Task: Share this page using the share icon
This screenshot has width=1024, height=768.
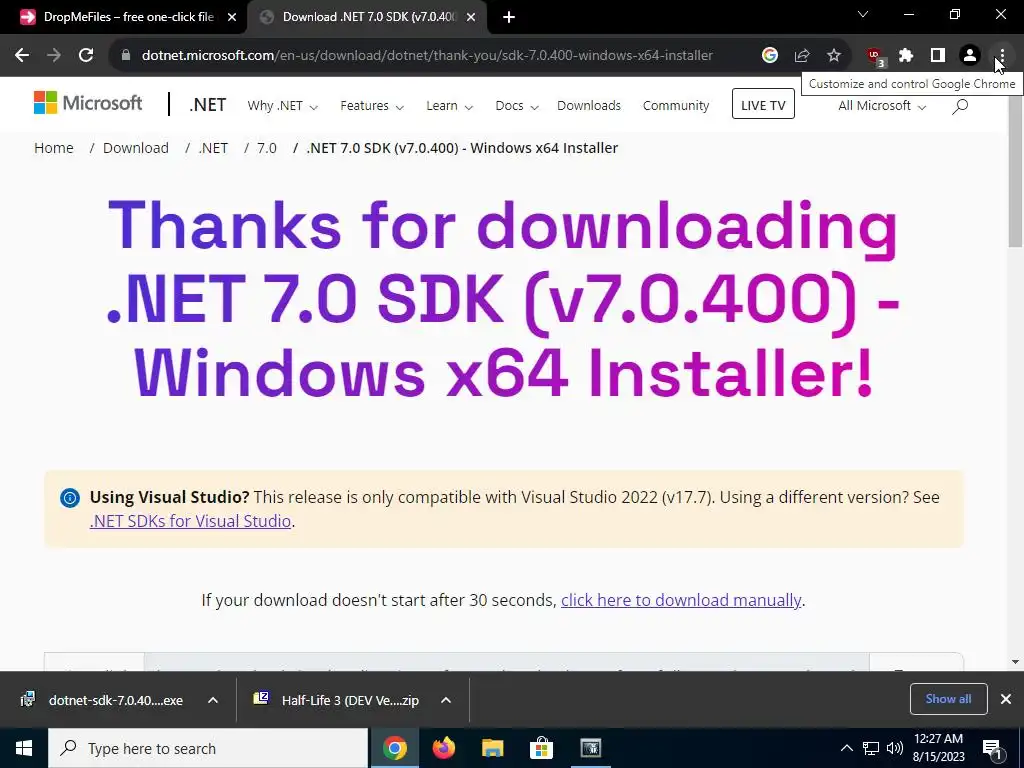Action: (x=802, y=56)
